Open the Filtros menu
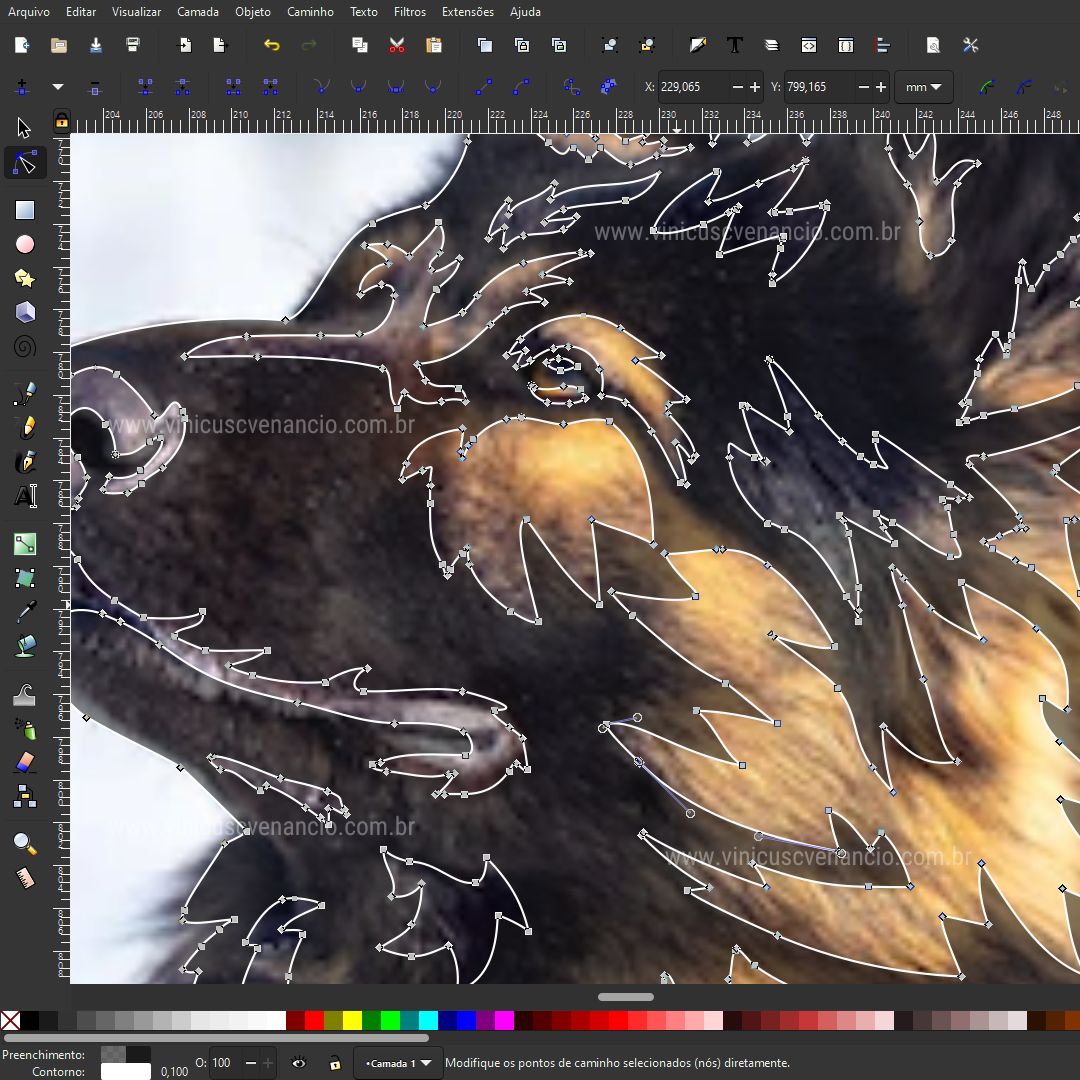This screenshot has width=1080, height=1080. coord(410,12)
